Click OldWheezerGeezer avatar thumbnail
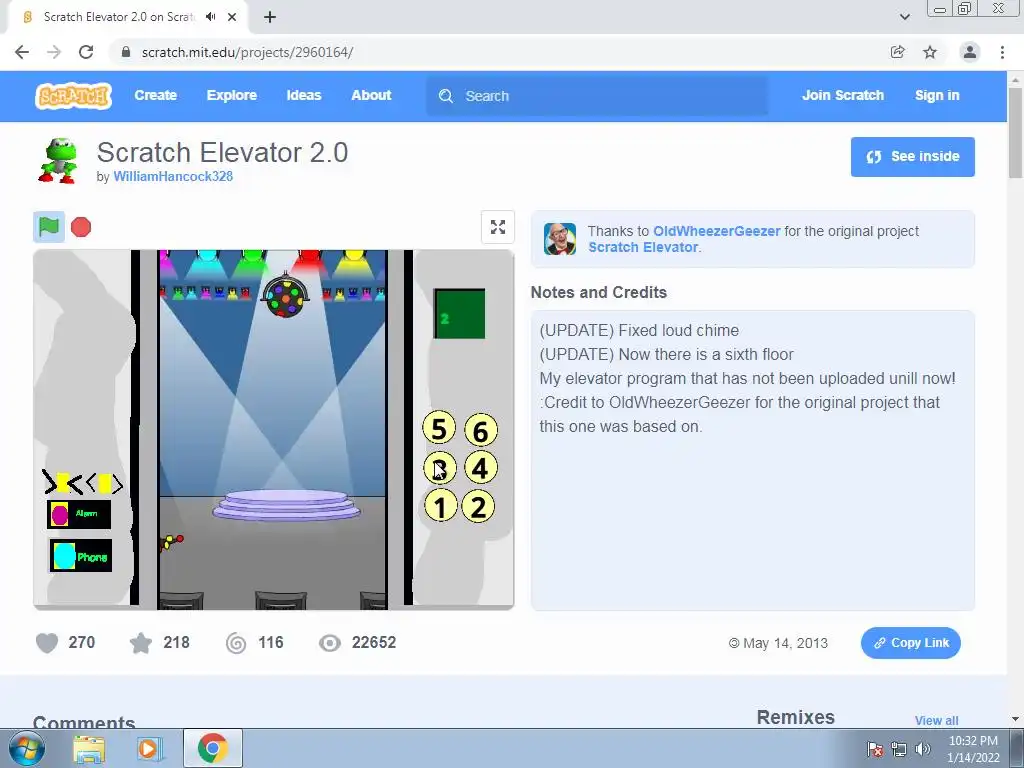 [x=560, y=239]
